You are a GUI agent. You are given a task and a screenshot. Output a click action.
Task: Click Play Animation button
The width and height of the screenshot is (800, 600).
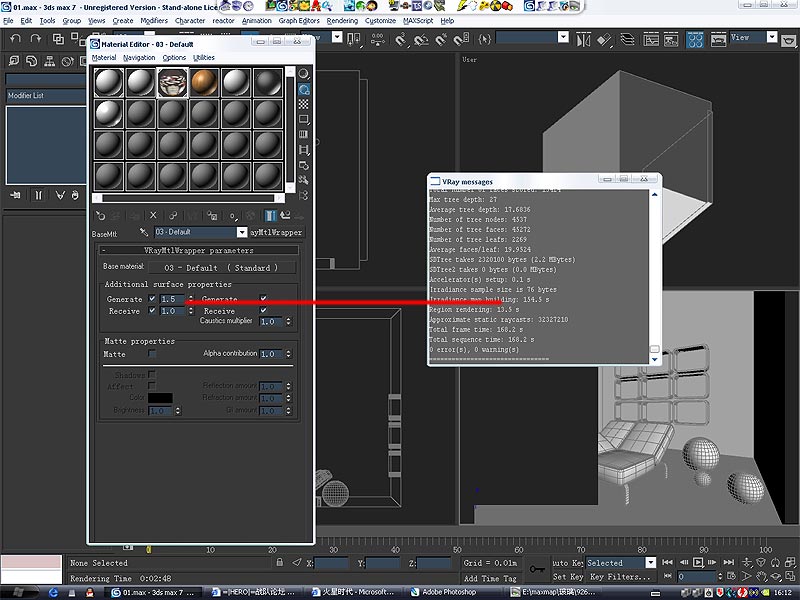coord(697,562)
